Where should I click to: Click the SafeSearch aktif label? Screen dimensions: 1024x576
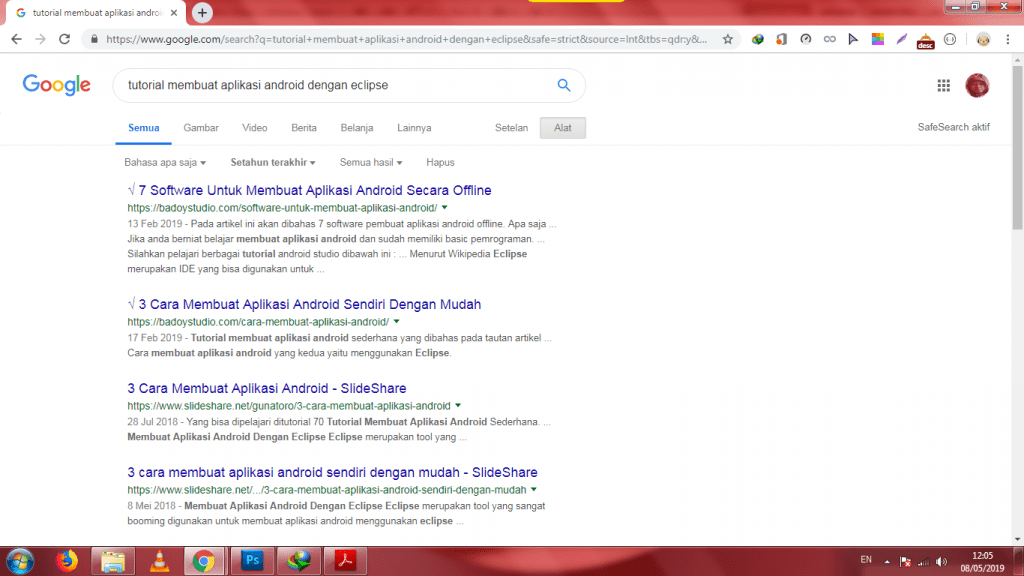tap(953, 127)
